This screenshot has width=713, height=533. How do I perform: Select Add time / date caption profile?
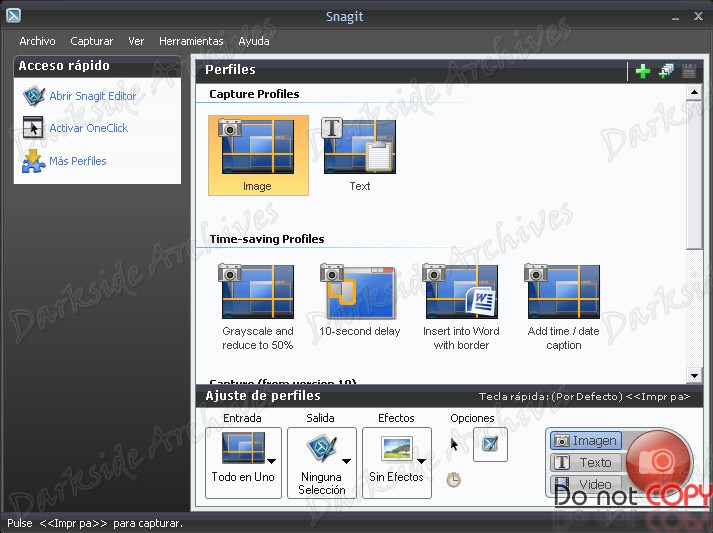tap(563, 307)
